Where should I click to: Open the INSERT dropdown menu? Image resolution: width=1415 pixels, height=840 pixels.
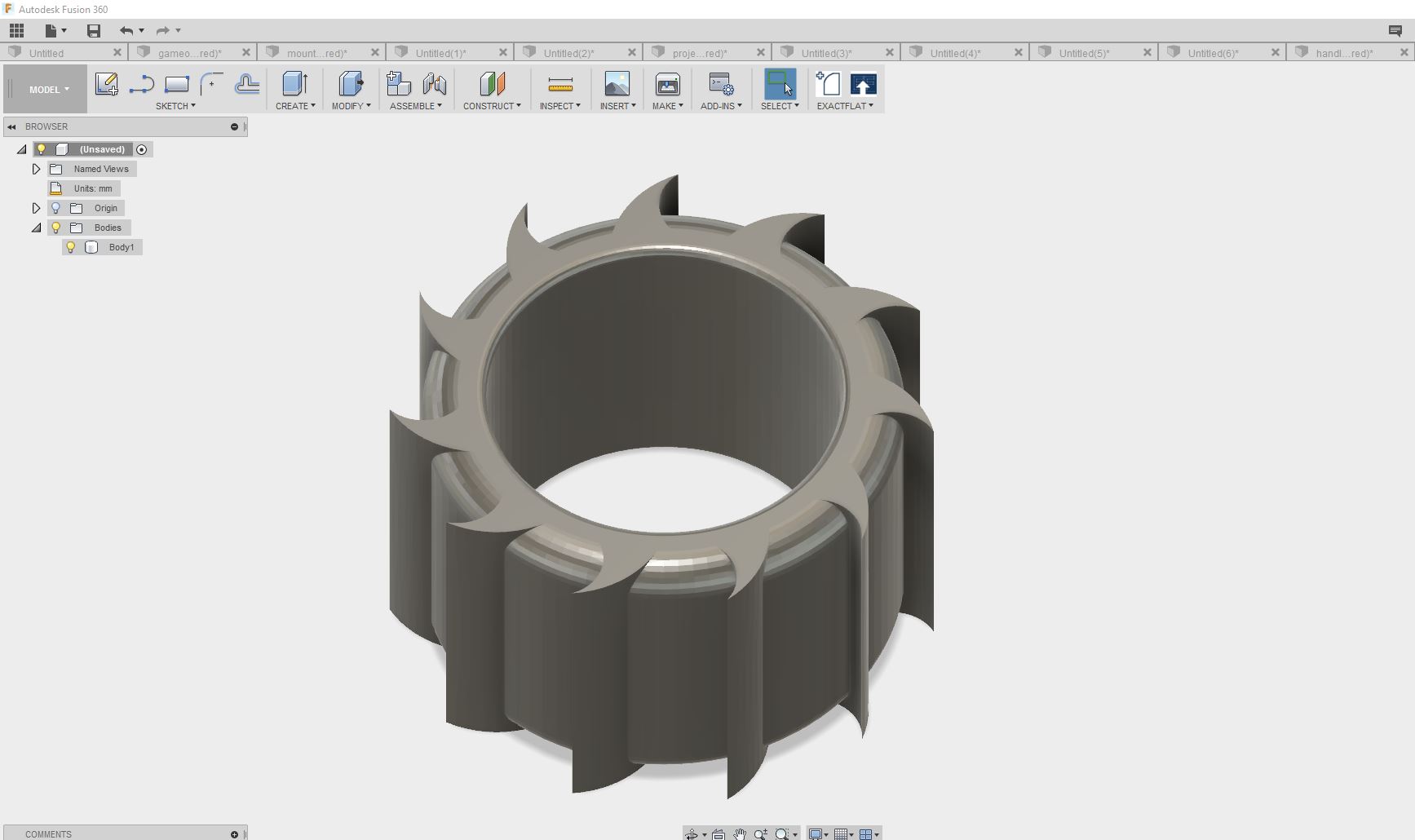pos(617,106)
